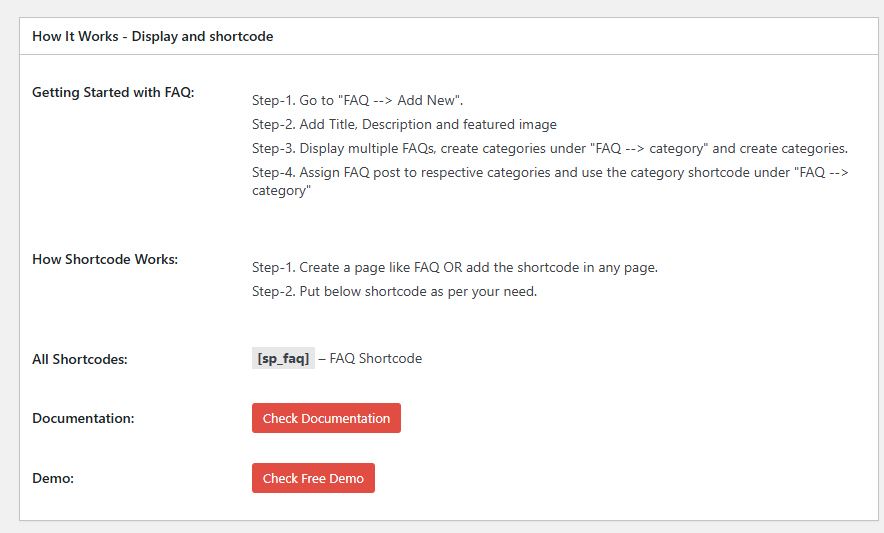Click the FAQ Shortcode description text
The height and width of the screenshot is (533, 884).
pos(375,358)
